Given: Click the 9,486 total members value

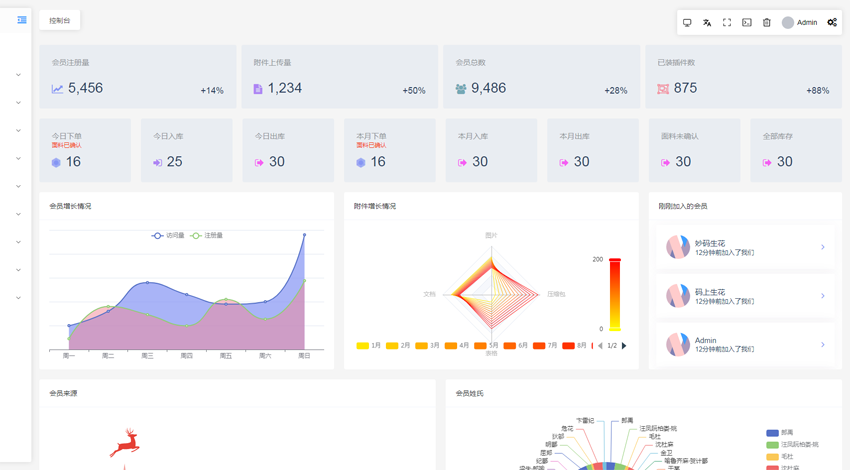Looking at the screenshot, I should tap(488, 88).
